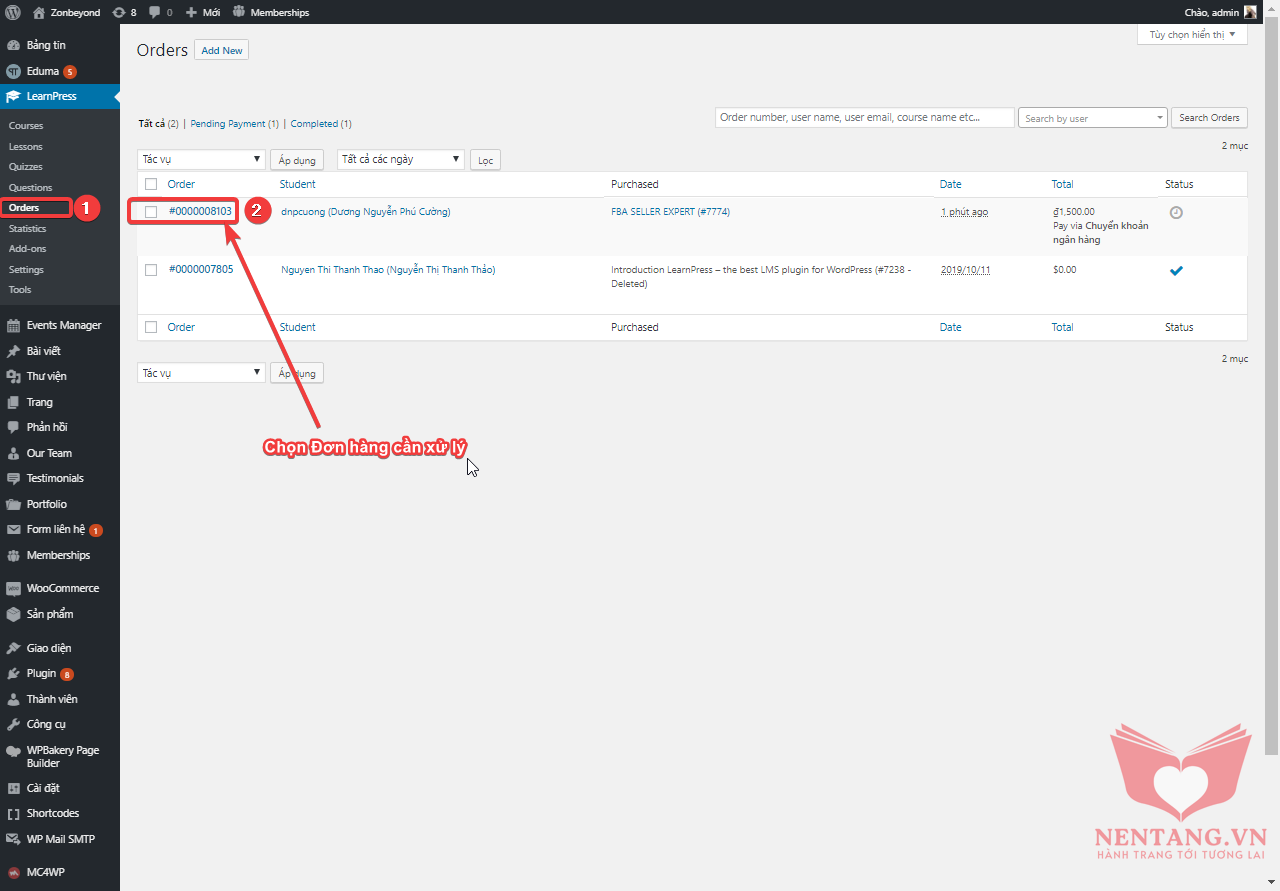Click the admin avatar thumbnail
1280x891 pixels.
1250,12
